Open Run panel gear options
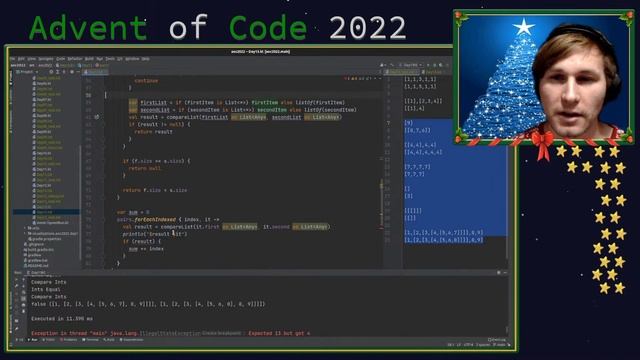Image resolution: width=640 pixels, height=360 pixels. (498, 272)
